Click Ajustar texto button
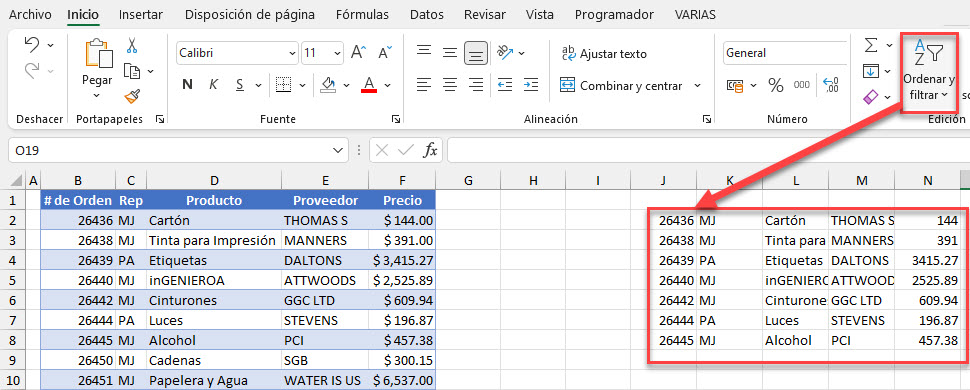The height and width of the screenshot is (390, 970). 604,54
